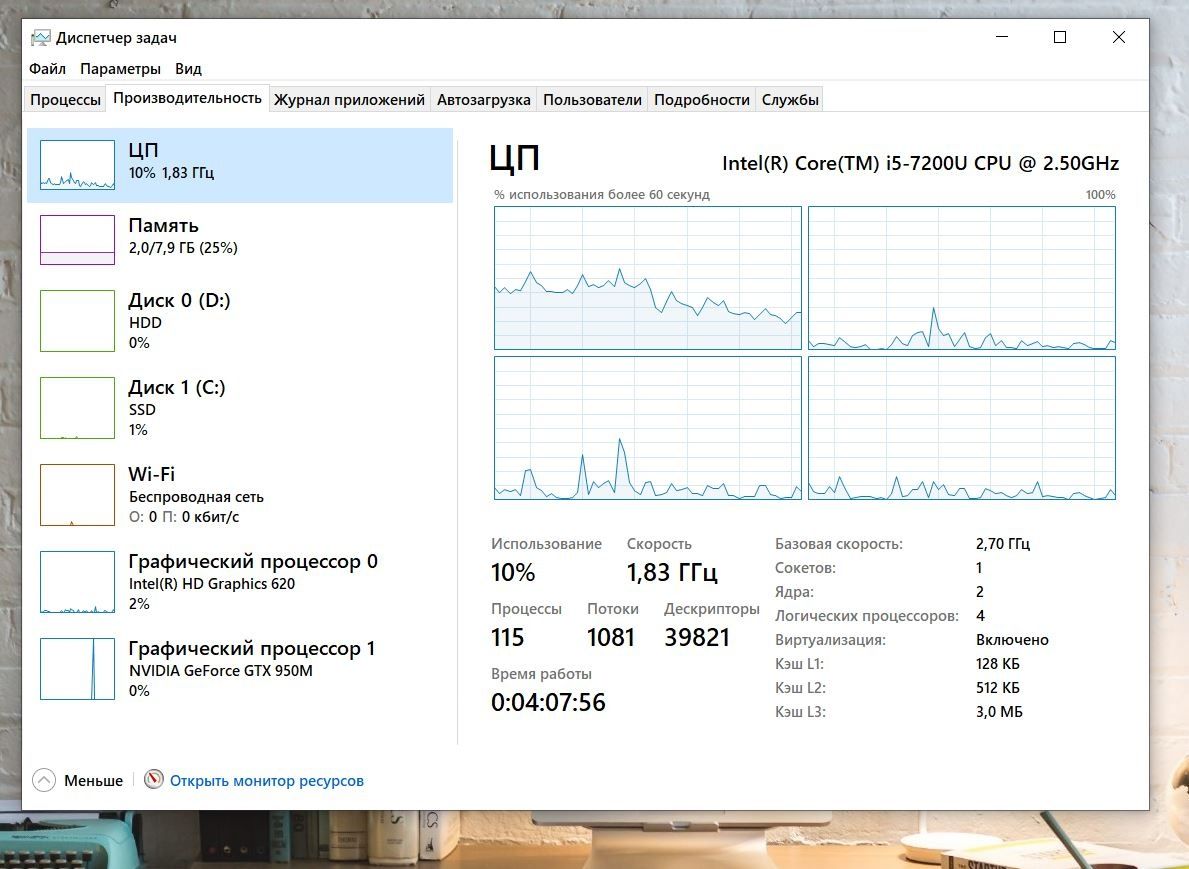The width and height of the screenshot is (1189, 869).
Task: Switch to the Процессы tab
Action: click(65, 100)
